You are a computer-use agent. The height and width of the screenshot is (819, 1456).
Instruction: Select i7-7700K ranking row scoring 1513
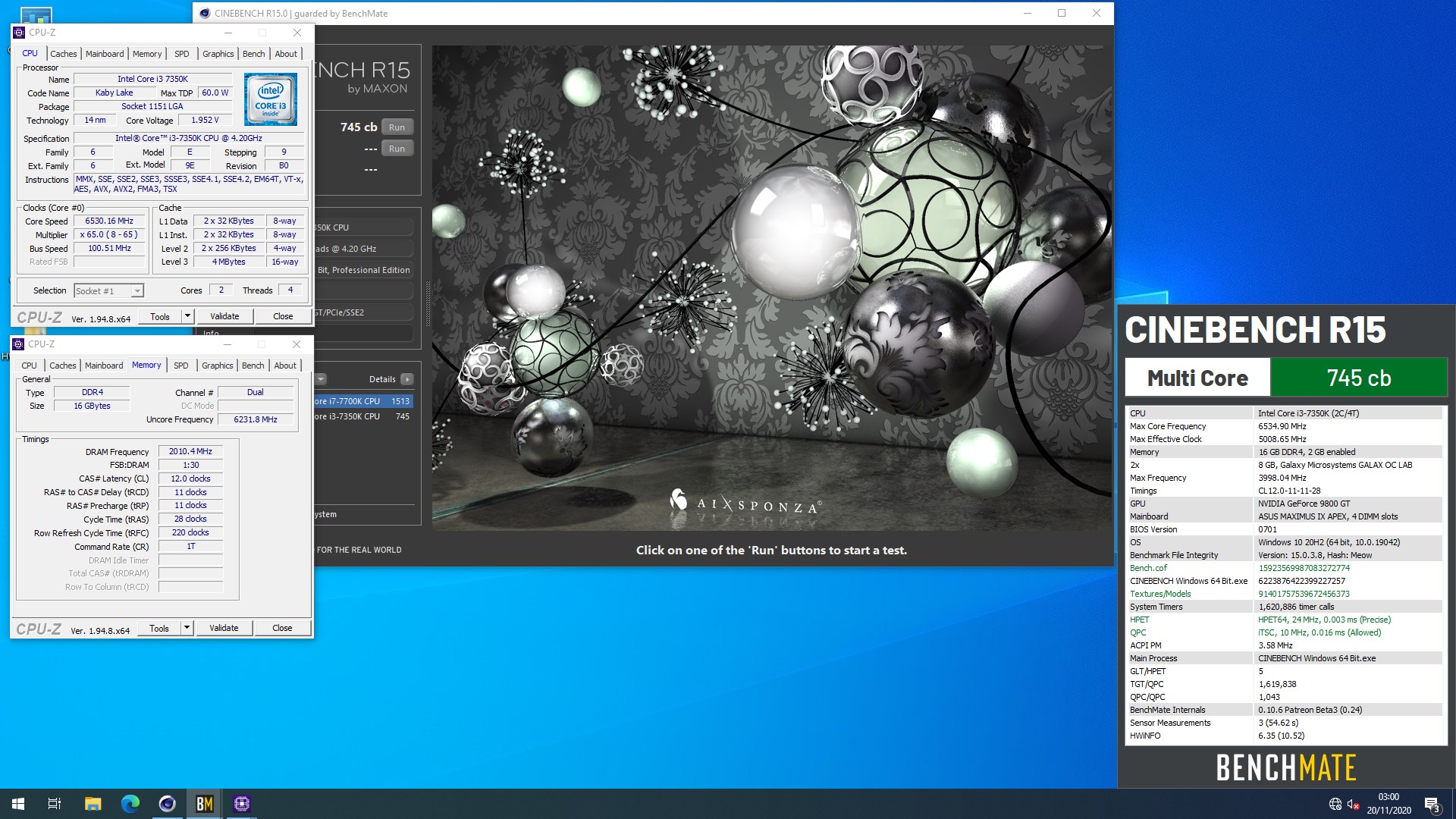click(x=363, y=401)
